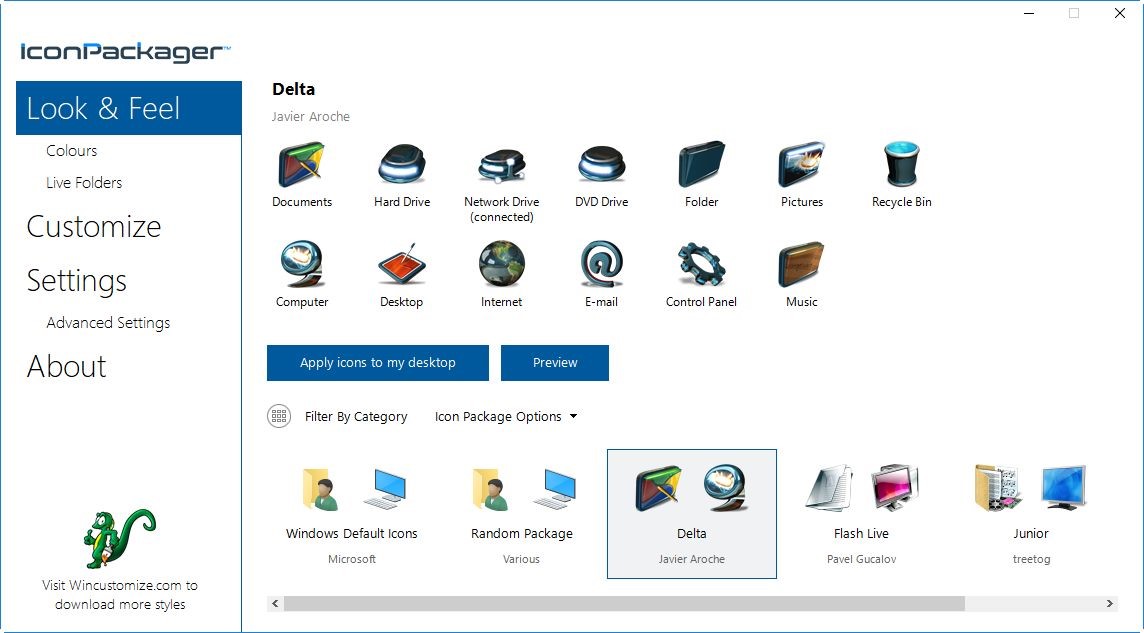Viewport: 1144px width, 633px height.
Task: Click the E-mail @ icon
Action: 601,264
